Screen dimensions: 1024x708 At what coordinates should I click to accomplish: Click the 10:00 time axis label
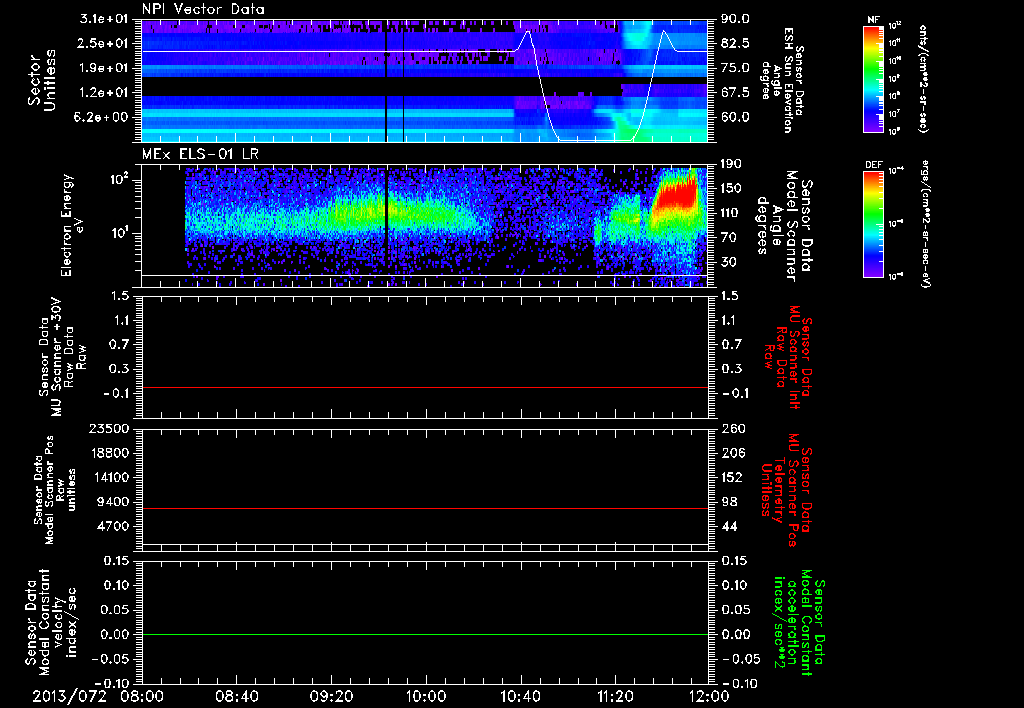[426, 695]
